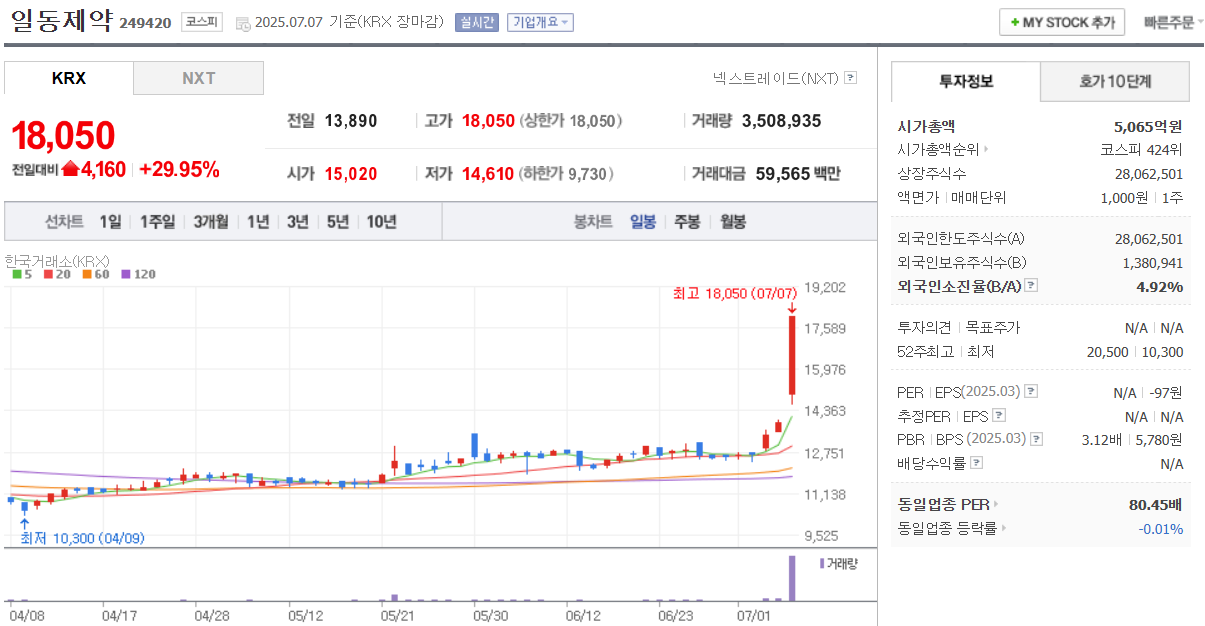Click the purple 120-day moving average legend swatch
Viewport: 1205px width, 626px height.
point(126,274)
